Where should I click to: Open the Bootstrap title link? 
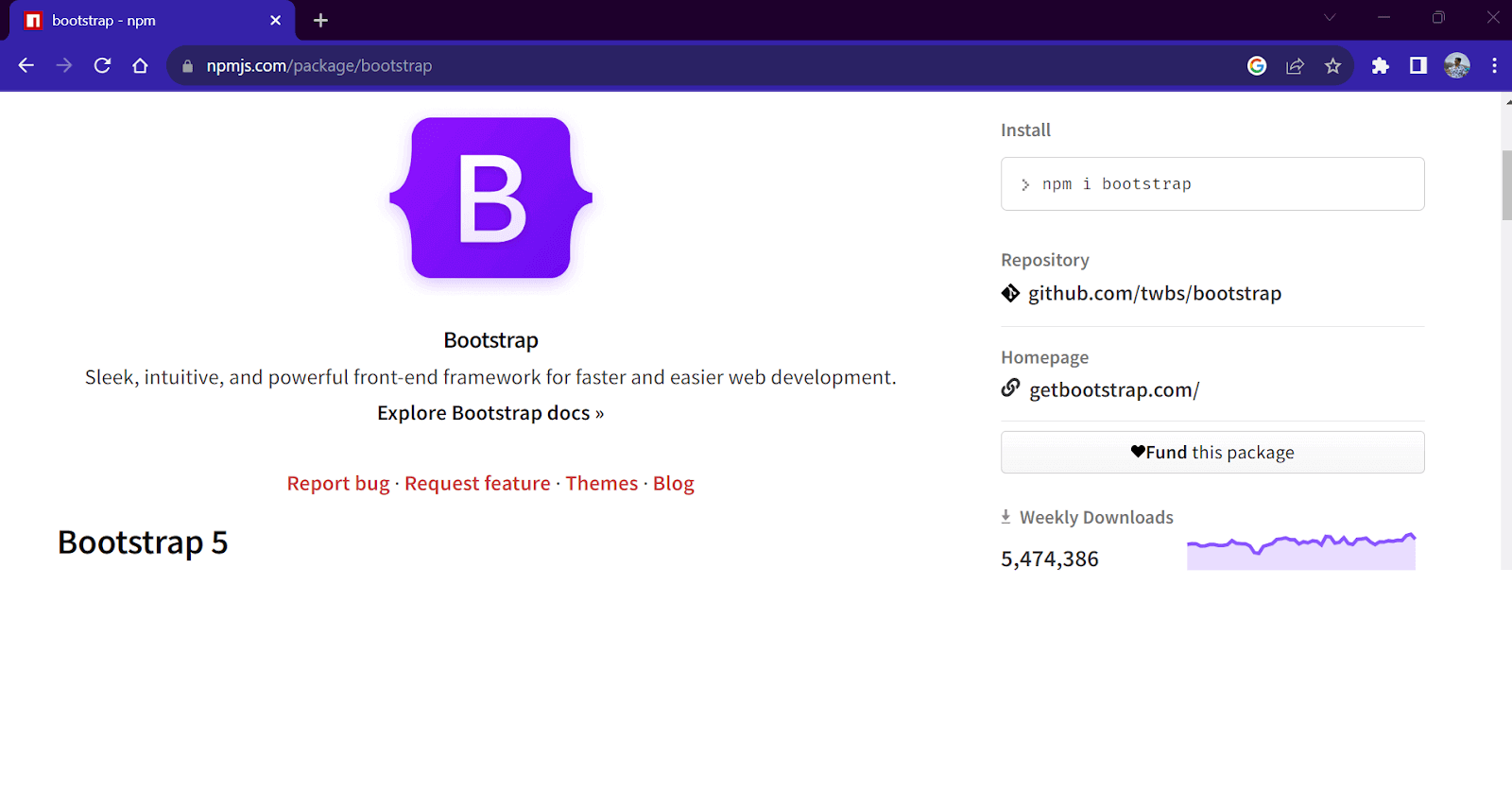pos(490,340)
